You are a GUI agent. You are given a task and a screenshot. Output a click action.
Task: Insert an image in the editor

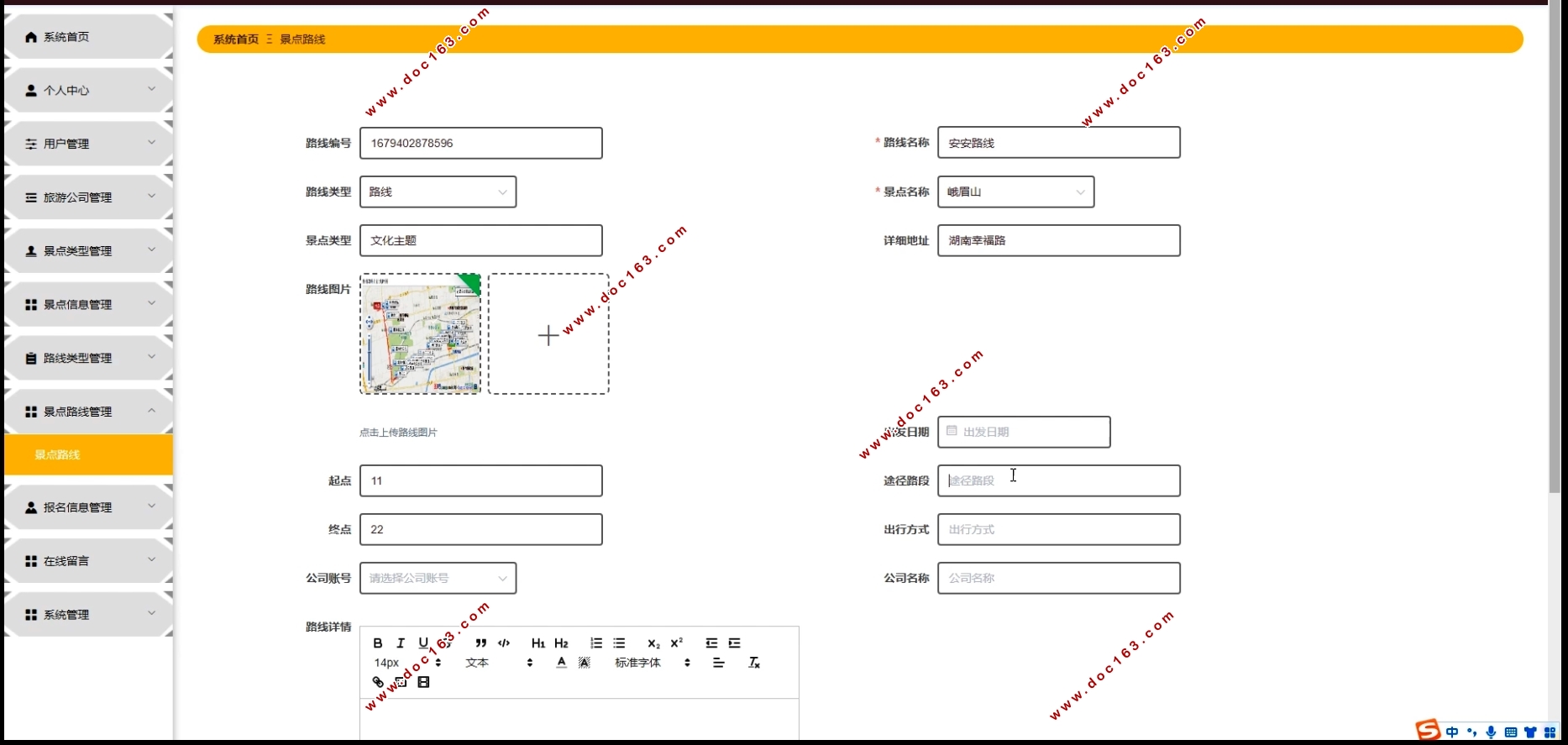(x=401, y=682)
